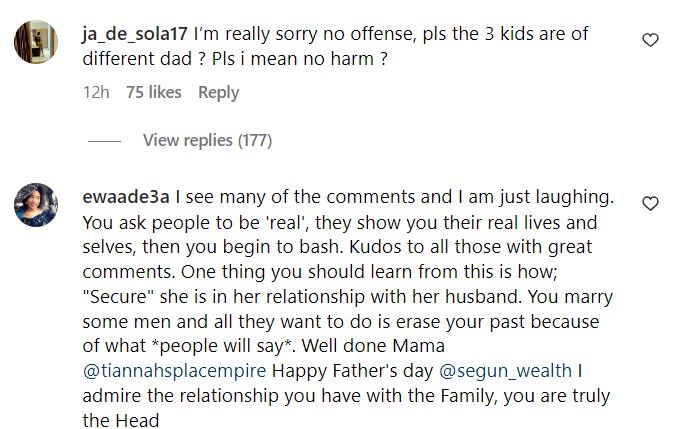Click the 12h comment timestamp
The height and width of the screenshot is (429, 677).
(96, 92)
